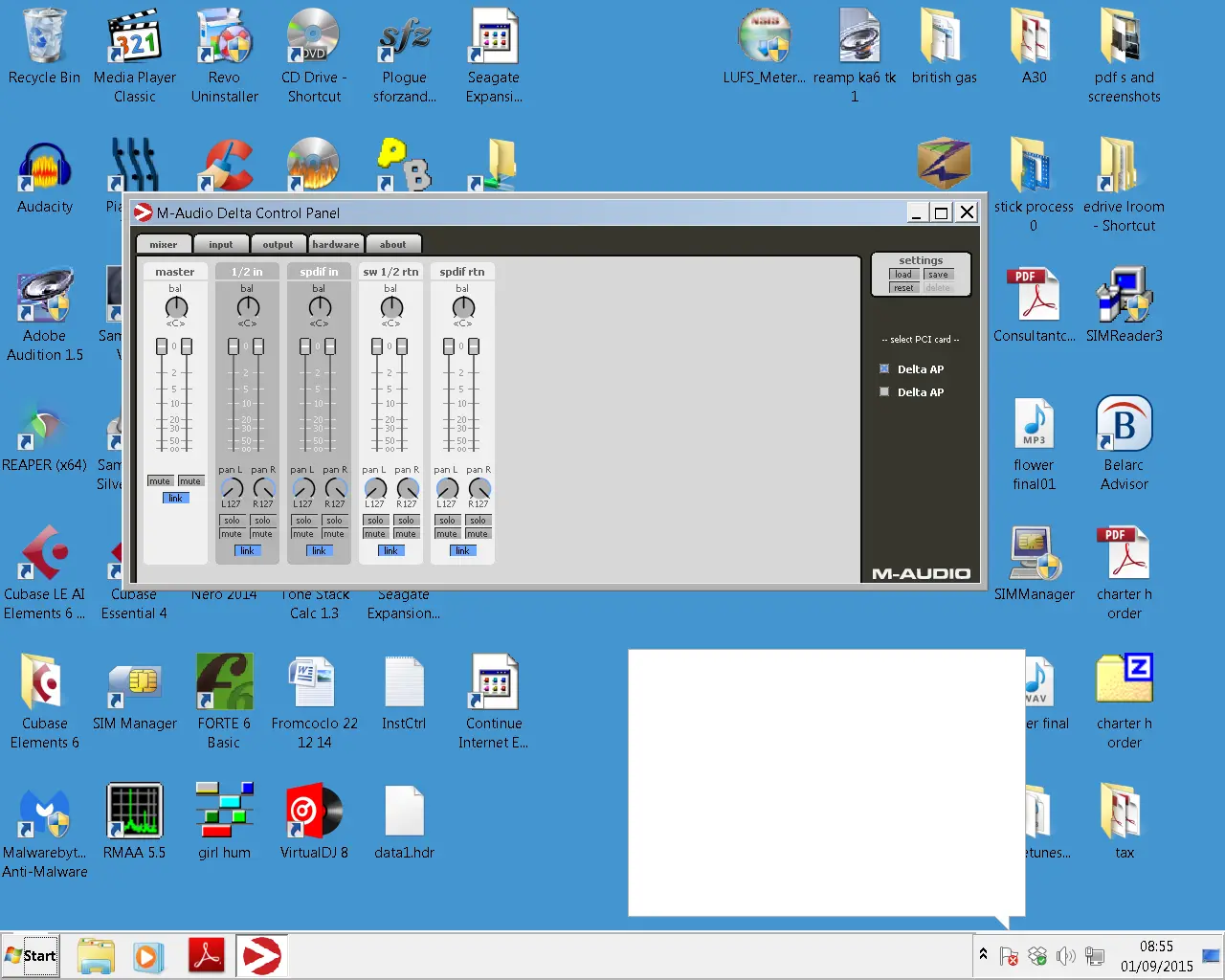Image resolution: width=1225 pixels, height=980 pixels.
Task: Open Adobe Audition 1.5 shortcut
Action: tap(45, 316)
